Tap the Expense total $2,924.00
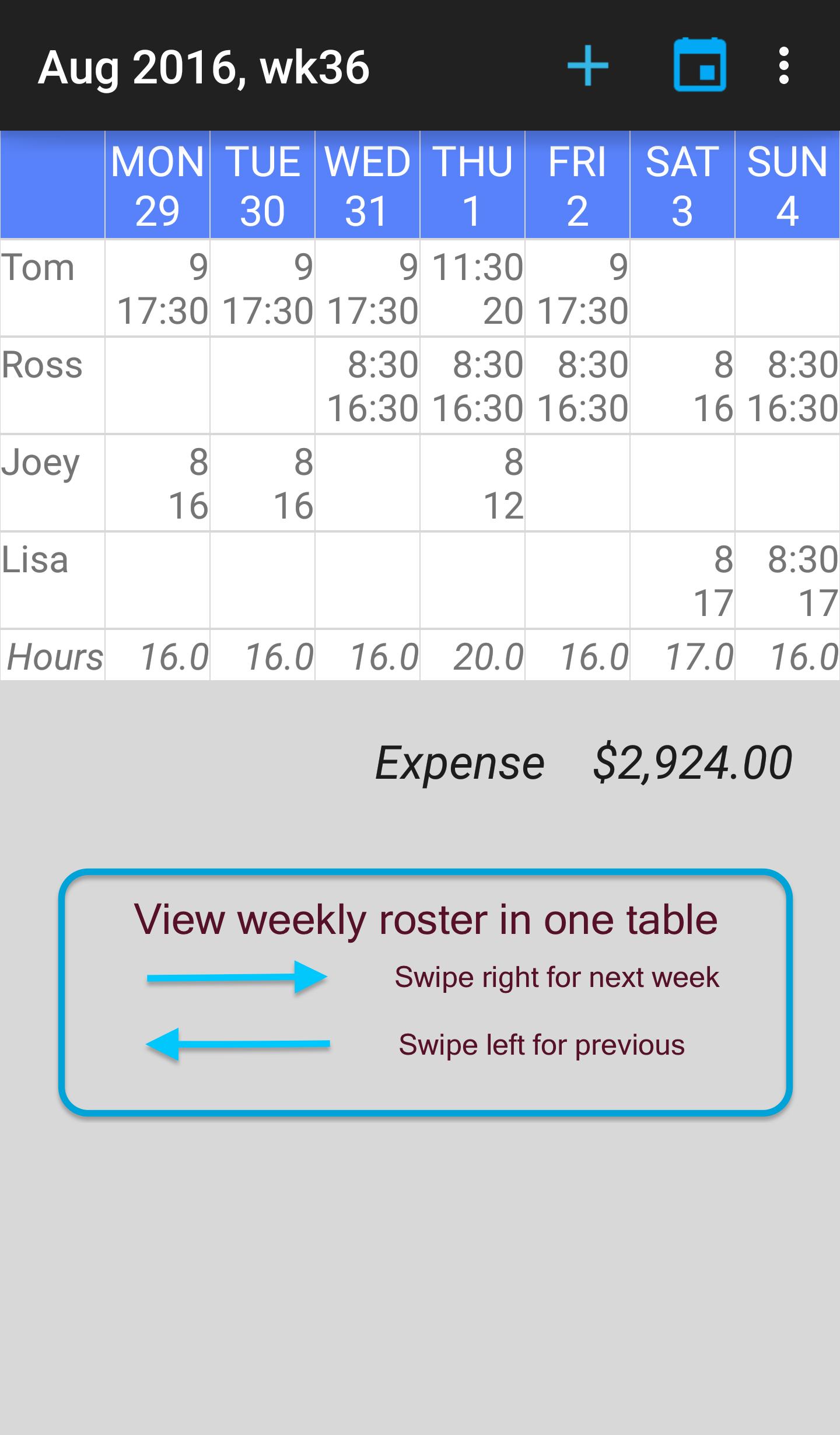Screen dimensions: 840x1435 pyautogui.click(x=692, y=763)
